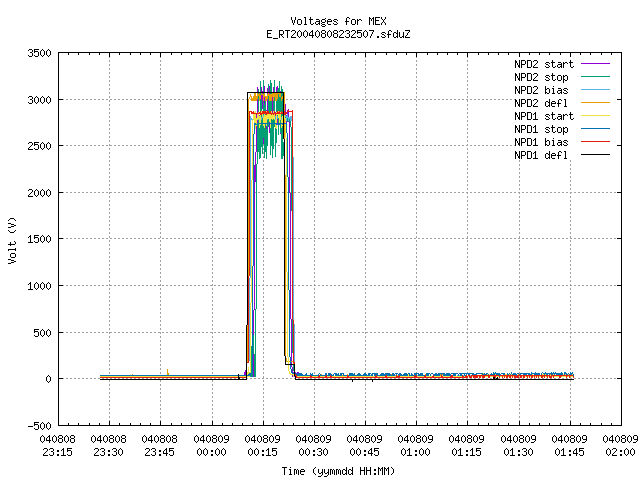
Task: Click the purple NPD2 start legend line
Action: click(595, 64)
